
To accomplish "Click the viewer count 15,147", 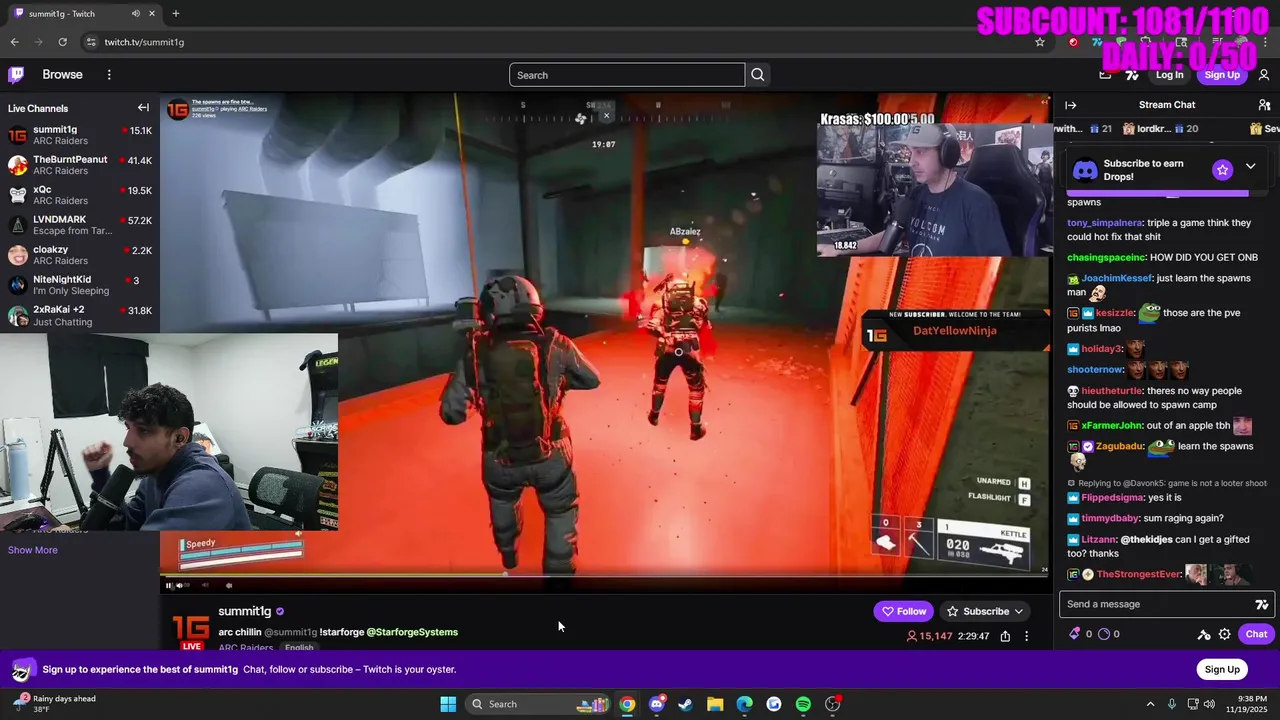I will coord(929,636).
